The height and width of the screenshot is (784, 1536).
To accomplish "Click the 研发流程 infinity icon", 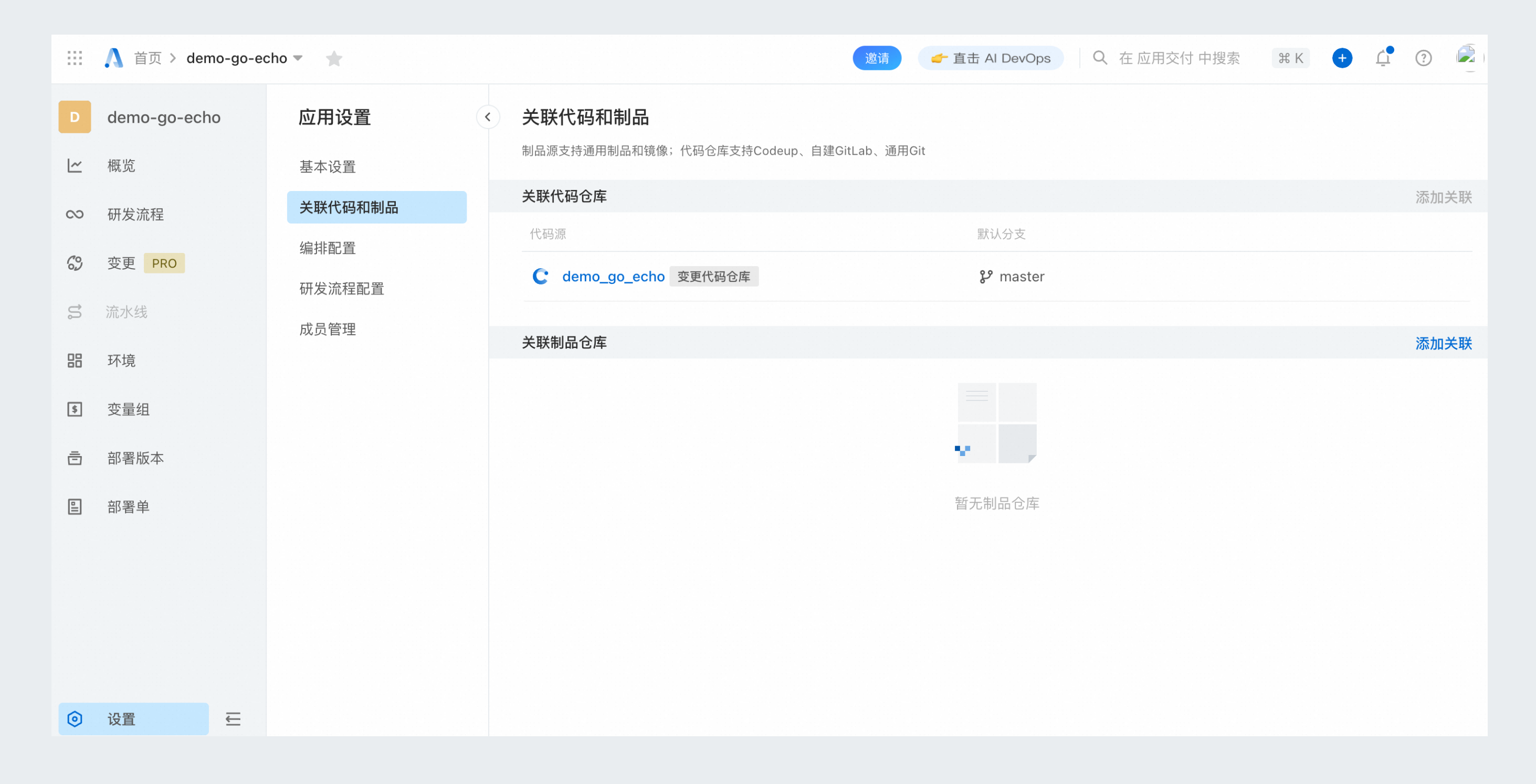I will pos(75,215).
